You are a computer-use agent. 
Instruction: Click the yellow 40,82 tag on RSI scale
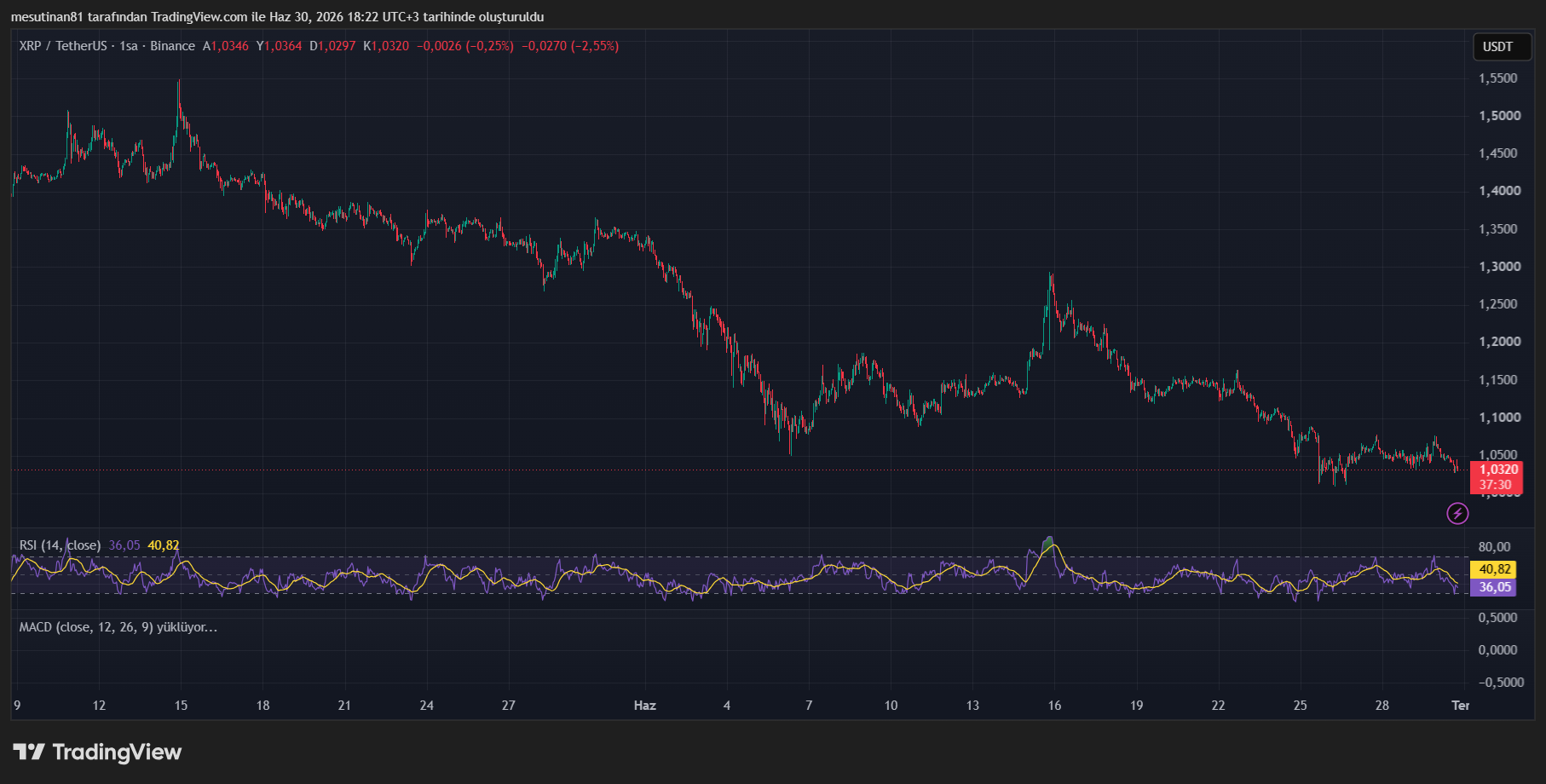coord(1494,569)
